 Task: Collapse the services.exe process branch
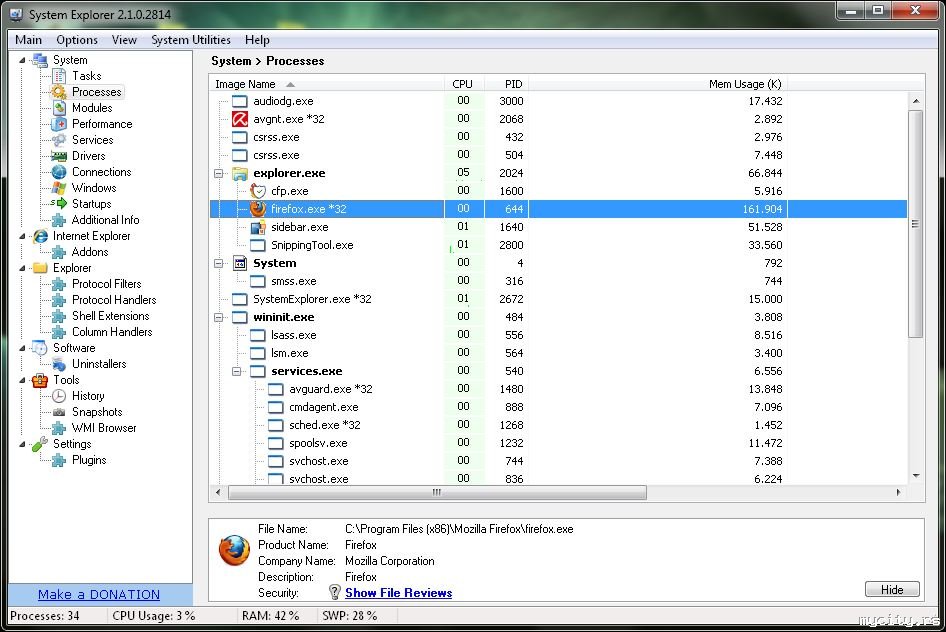[236, 371]
